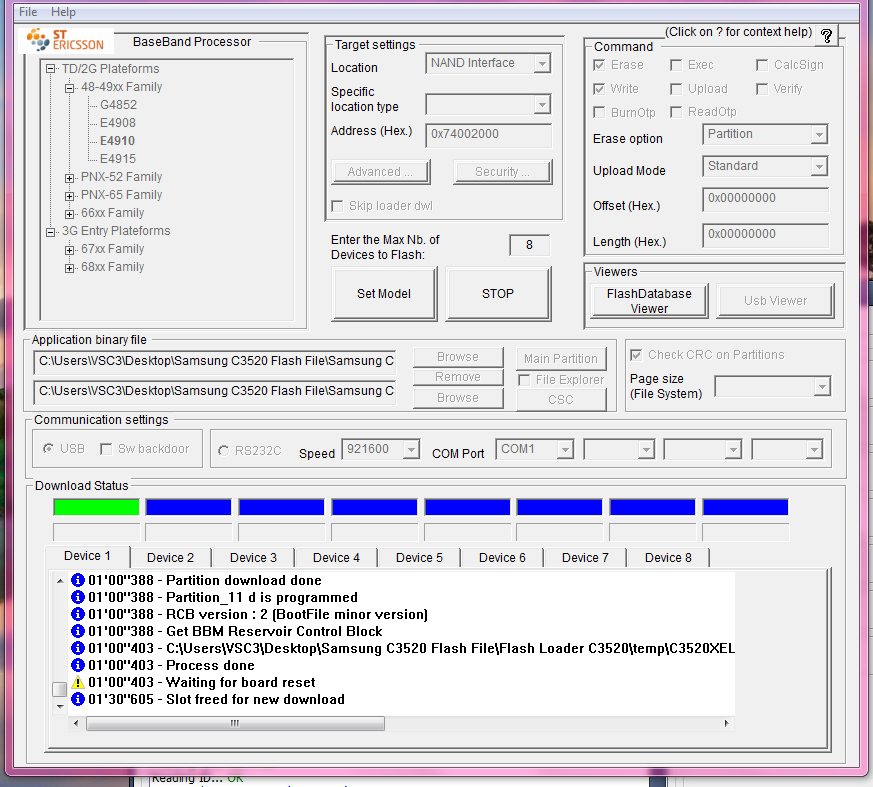This screenshot has height=787, width=873.
Task: Toggle the Erase checkbox
Action: coord(599,65)
